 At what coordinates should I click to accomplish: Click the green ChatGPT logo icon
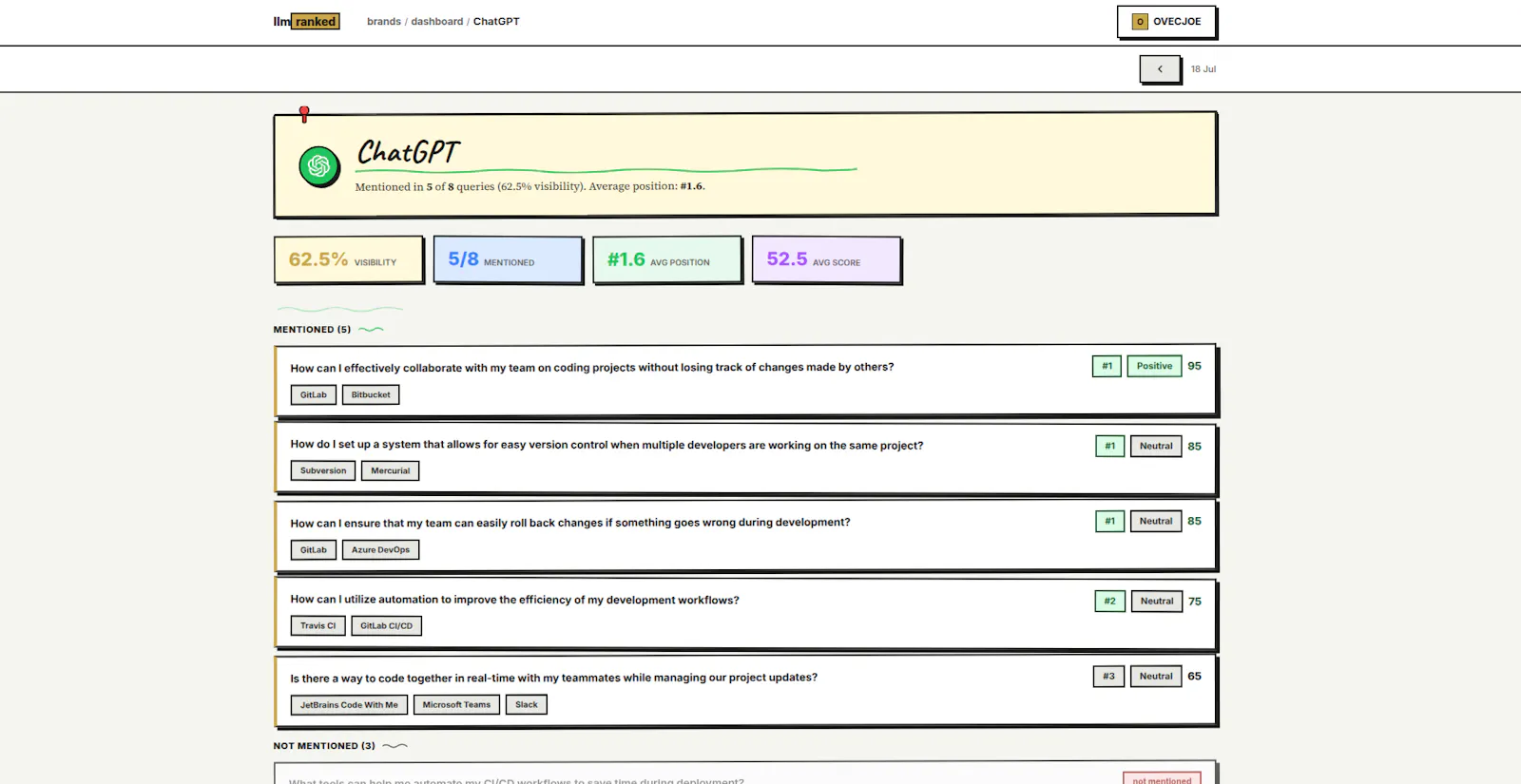[x=319, y=166]
